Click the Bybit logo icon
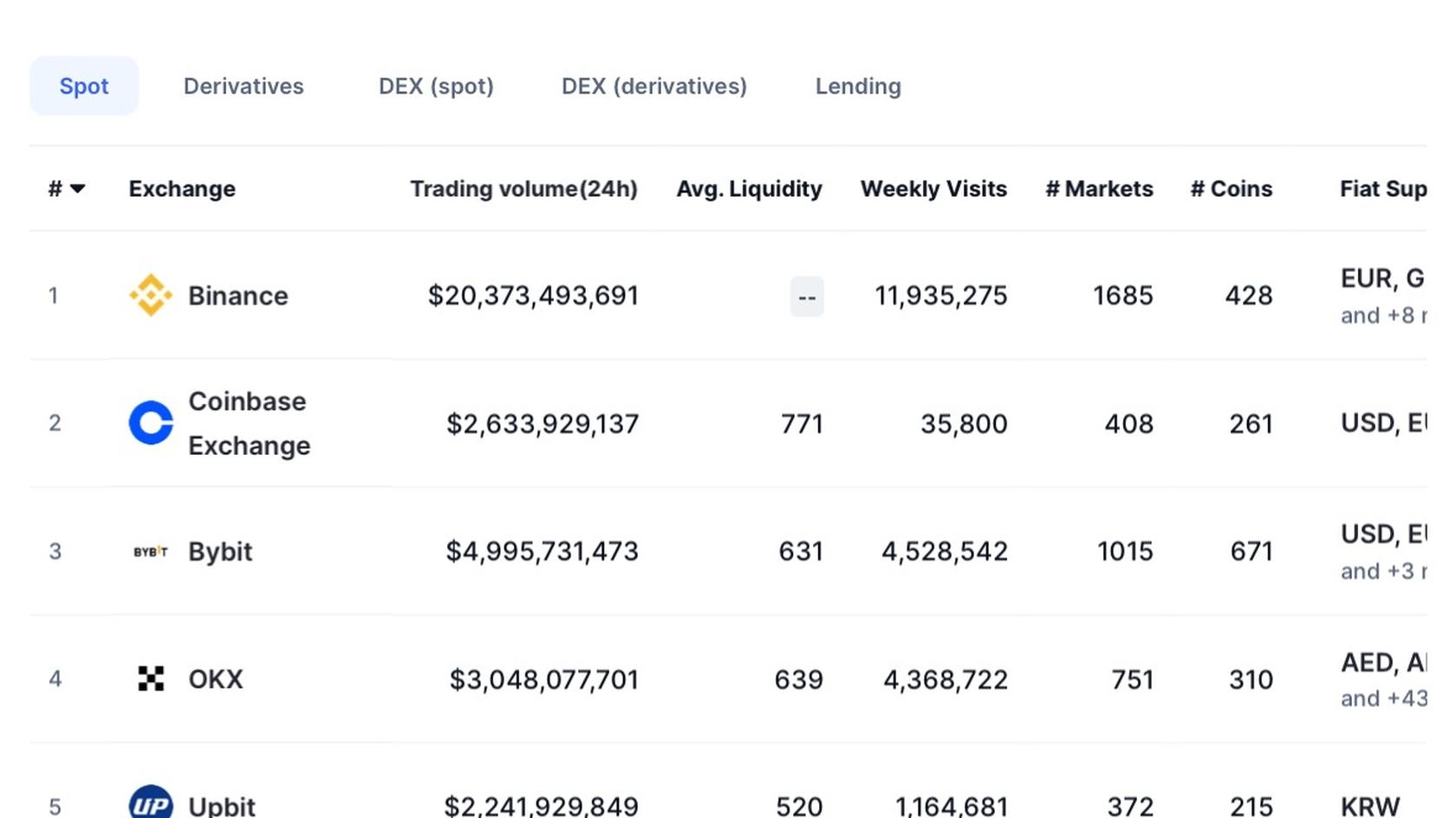The width and height of the screenshot is (1456, 818). [151, 551]
